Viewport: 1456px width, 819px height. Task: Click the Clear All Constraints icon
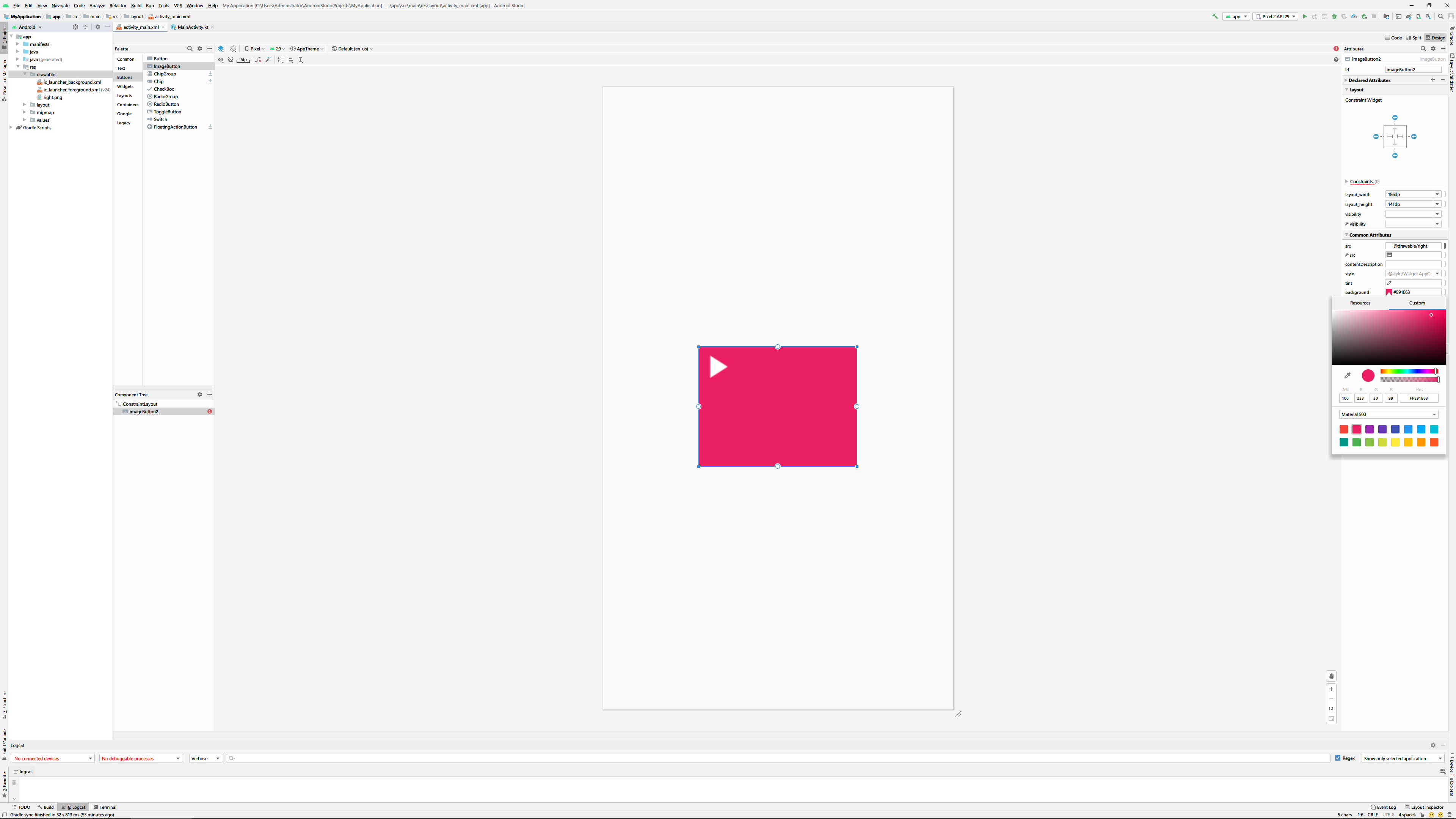[x=258, y=60]
